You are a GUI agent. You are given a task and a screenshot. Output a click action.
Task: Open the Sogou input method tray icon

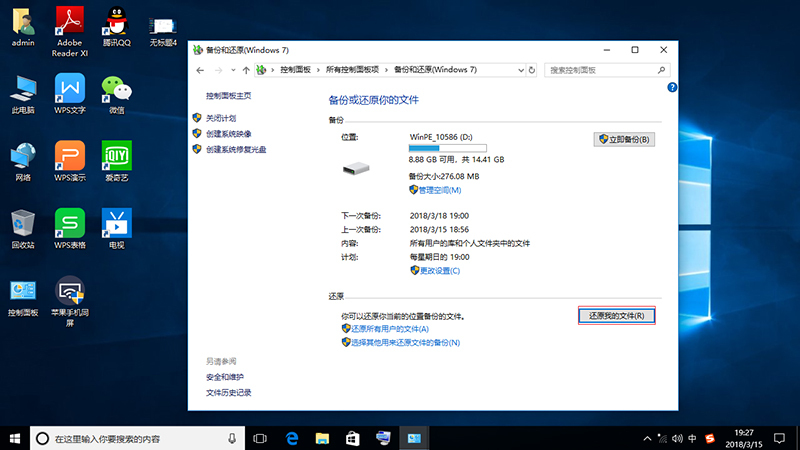click(x=710, y=438)
